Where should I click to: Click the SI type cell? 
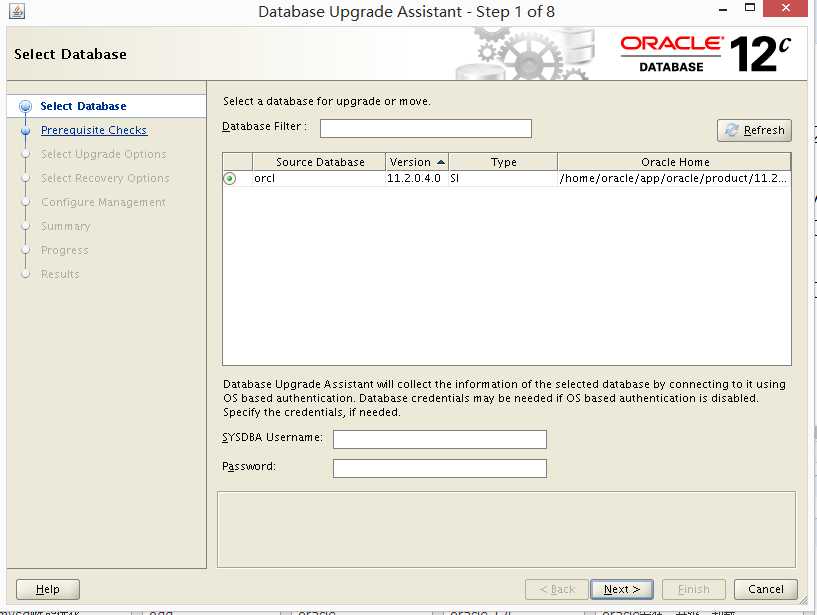pos(503,178)
